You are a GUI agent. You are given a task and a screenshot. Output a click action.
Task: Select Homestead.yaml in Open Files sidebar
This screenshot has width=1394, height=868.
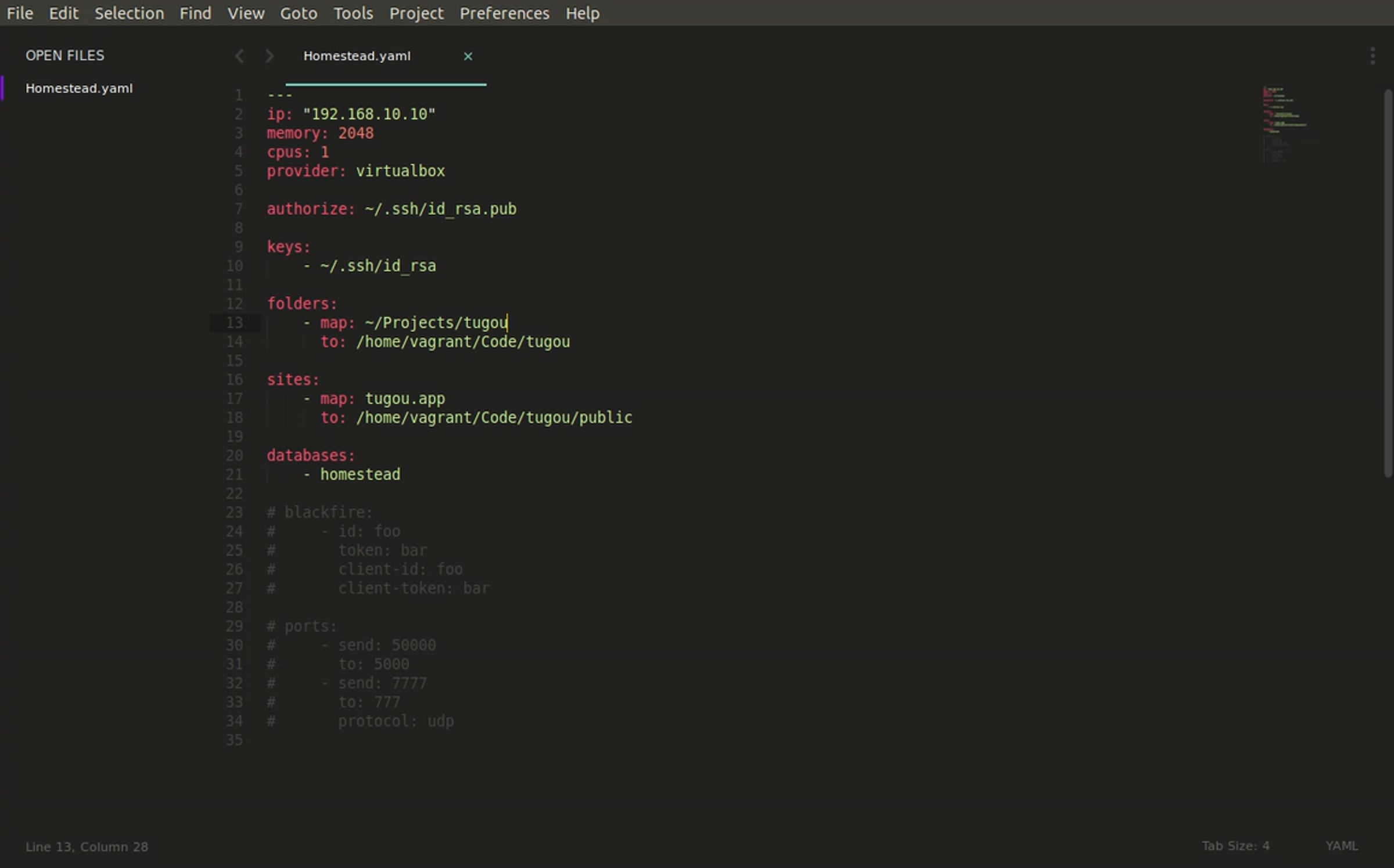79,88
